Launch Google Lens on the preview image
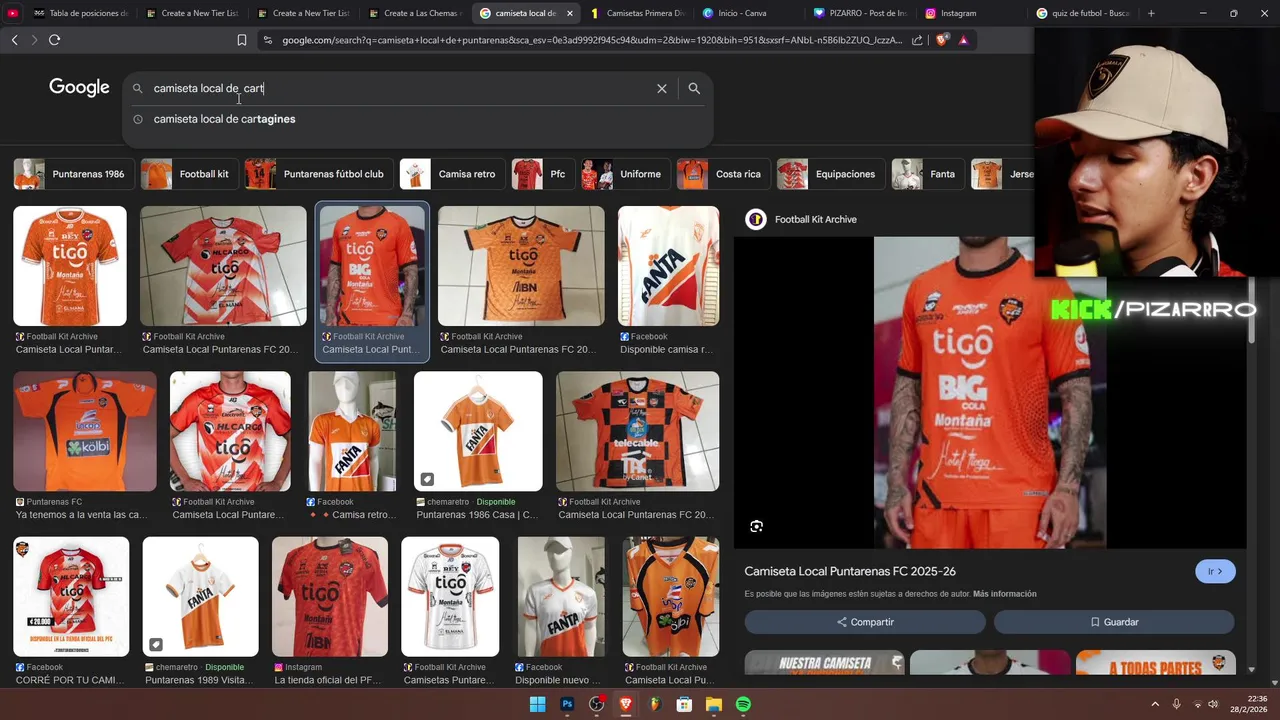 pyautogui.click(x=757, y=526)
